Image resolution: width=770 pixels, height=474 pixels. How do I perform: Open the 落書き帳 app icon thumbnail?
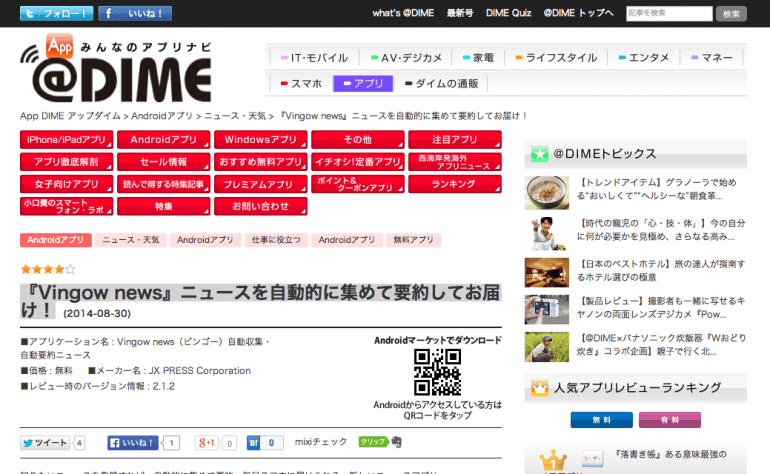[592, 459]
